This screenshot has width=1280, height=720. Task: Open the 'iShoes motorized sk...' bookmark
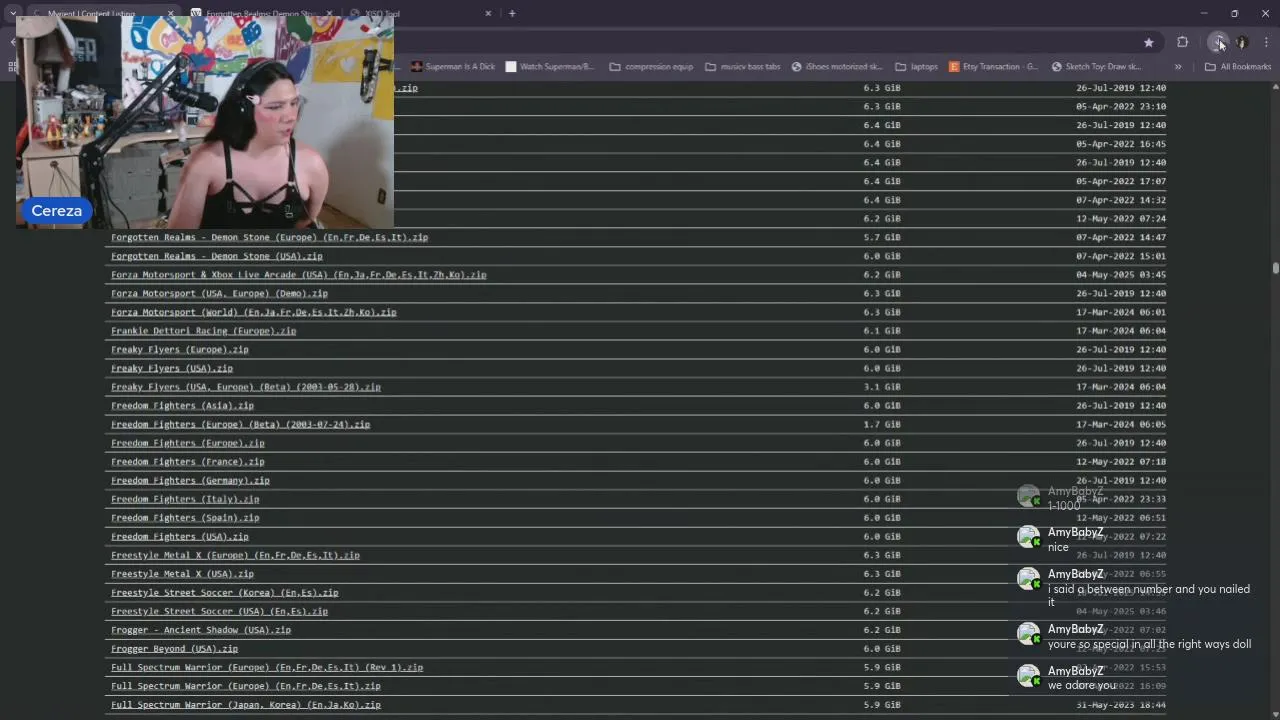coord(837,67)
